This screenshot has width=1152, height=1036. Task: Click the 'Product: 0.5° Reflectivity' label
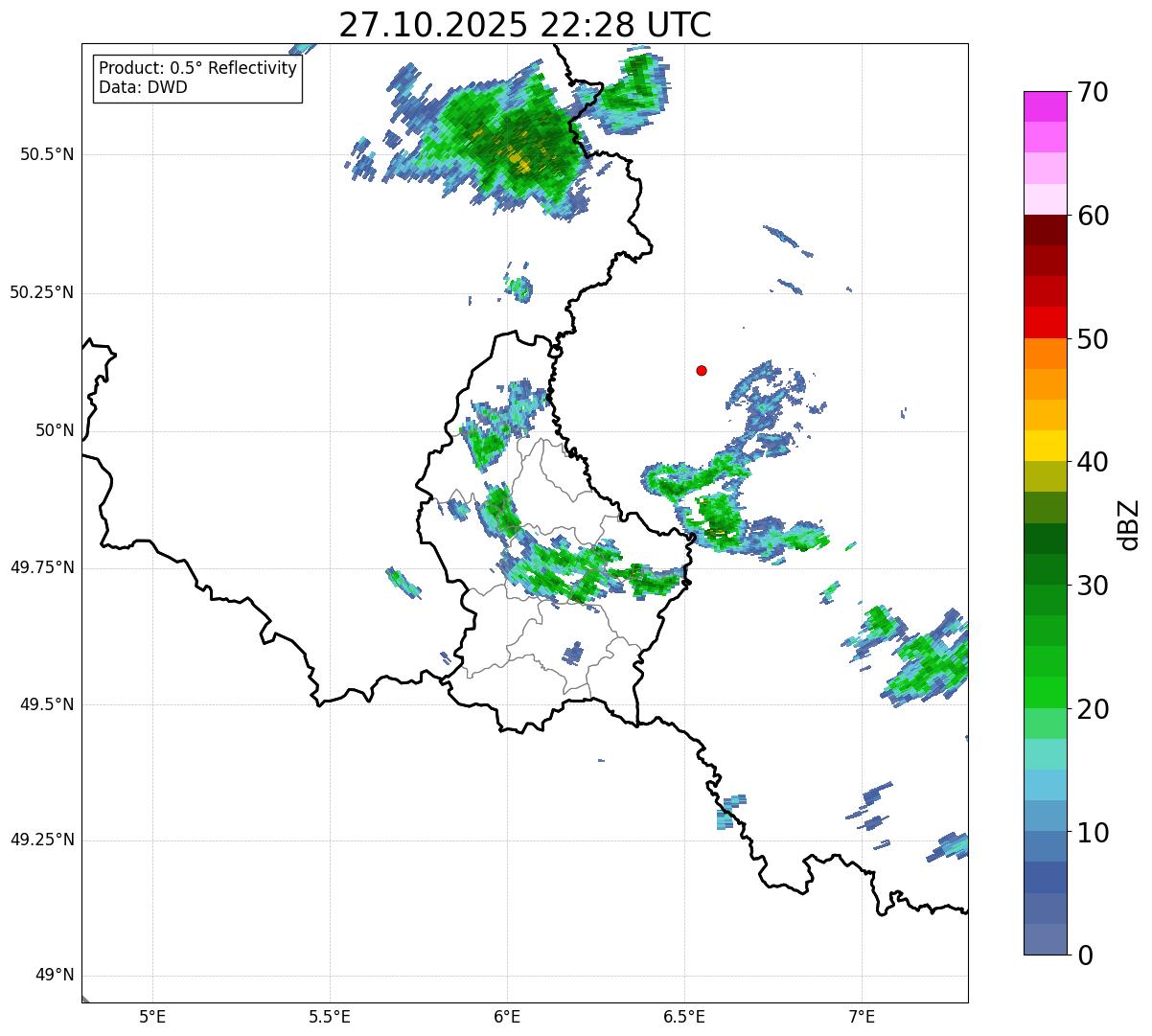click(197, 69)
